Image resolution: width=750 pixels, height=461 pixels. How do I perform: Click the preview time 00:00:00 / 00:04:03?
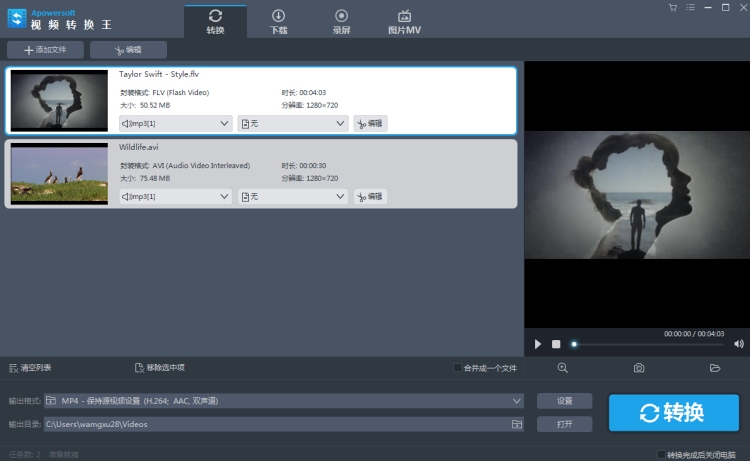pyautogui.click(x=694, y=334)
